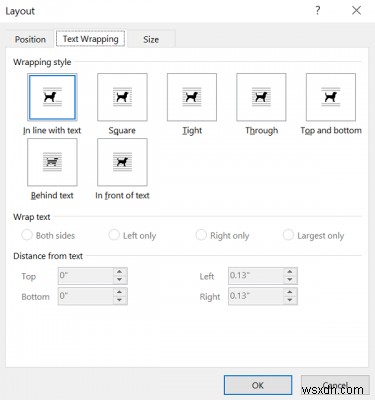Increase the Bottom distance value
Viewport: 375px width, 400px height.
[120, 292]
